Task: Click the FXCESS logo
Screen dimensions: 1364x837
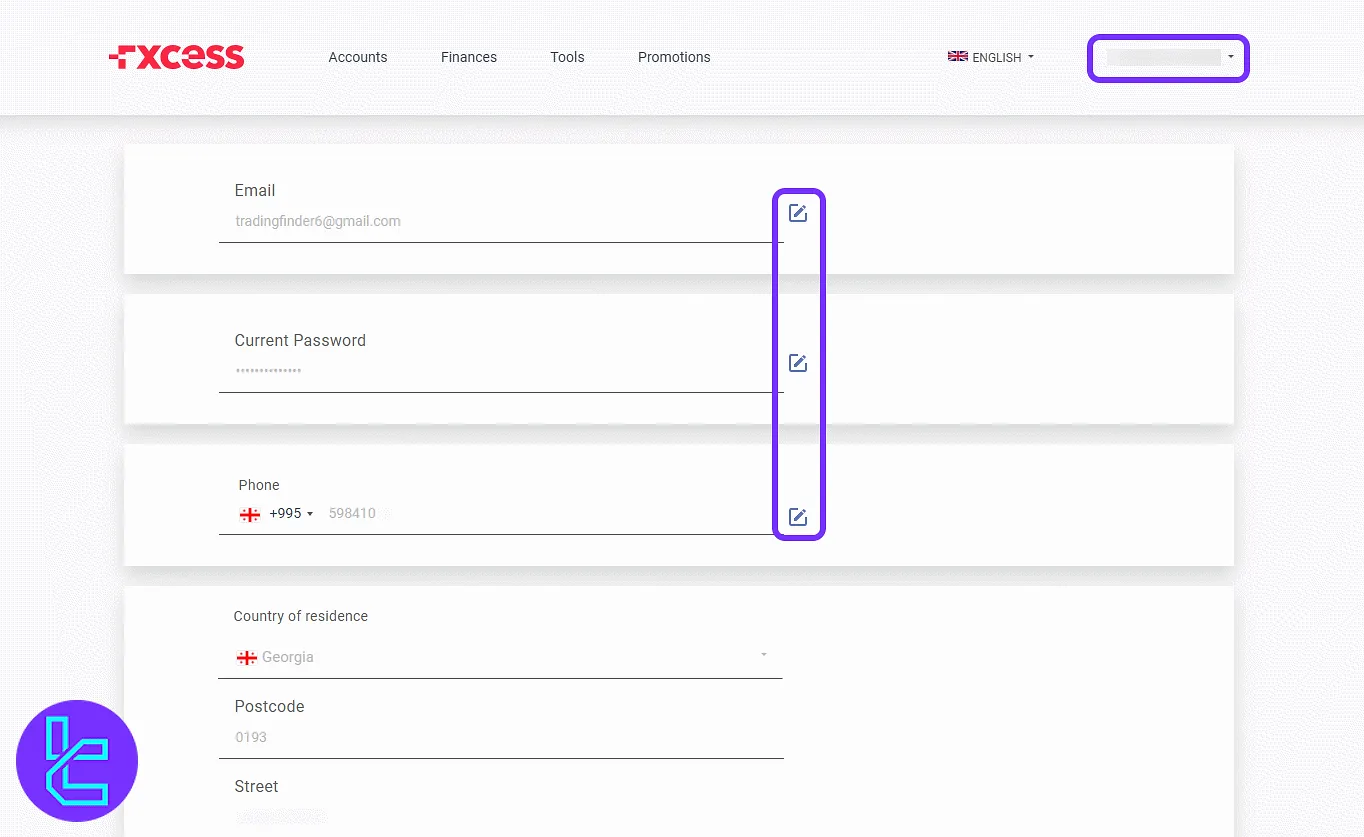Action: point(176,57)
